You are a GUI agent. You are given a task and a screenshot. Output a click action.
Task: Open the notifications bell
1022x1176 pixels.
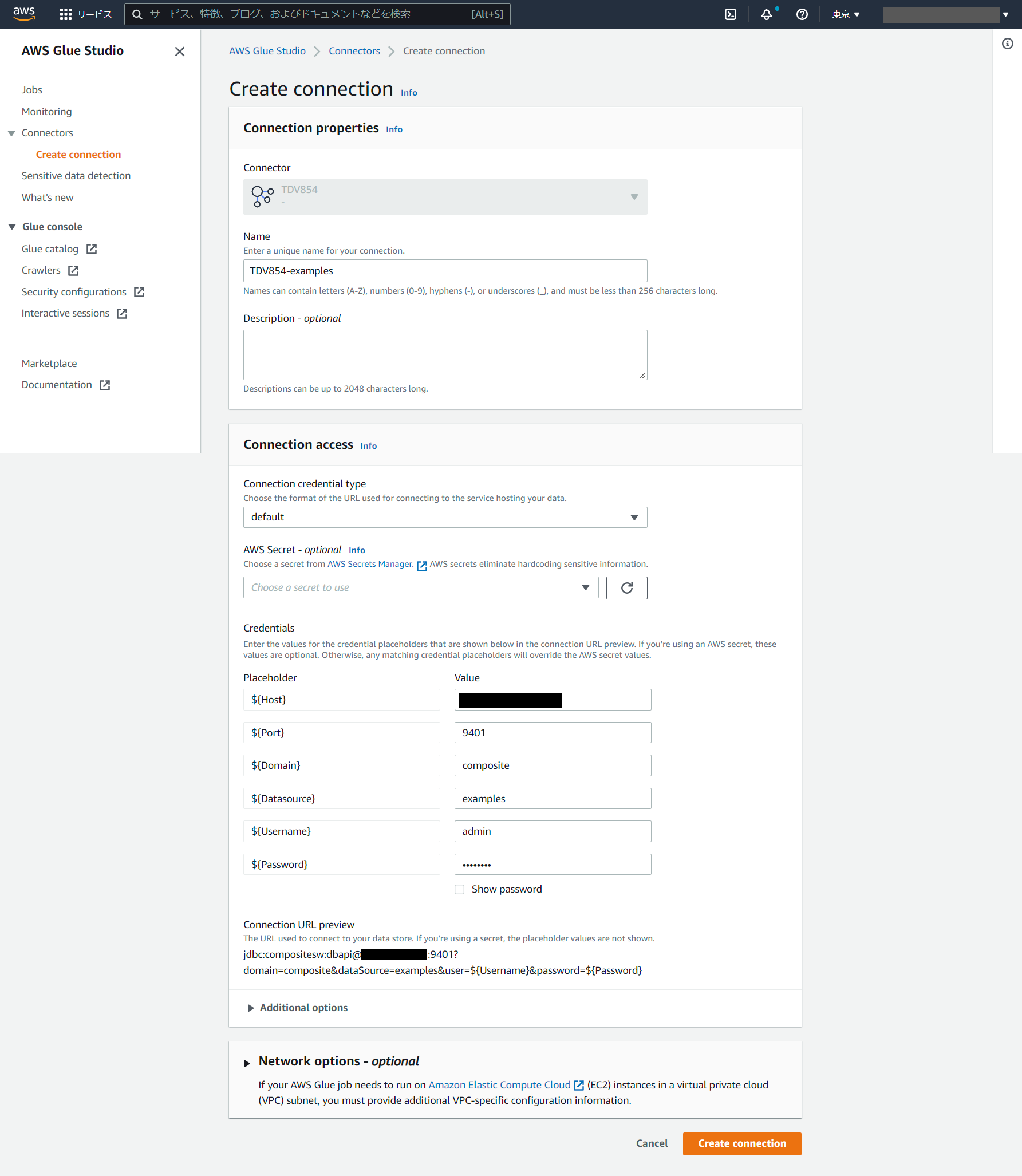click(767, 14)
